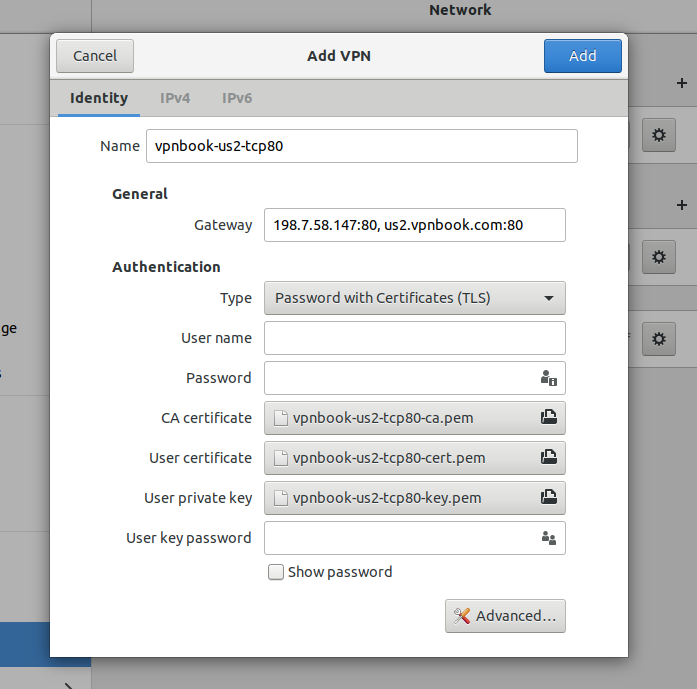Choose User certificate file vpnbook-us2-tcp80-cert.pem
697x689 pixels.
pos(415,458)
